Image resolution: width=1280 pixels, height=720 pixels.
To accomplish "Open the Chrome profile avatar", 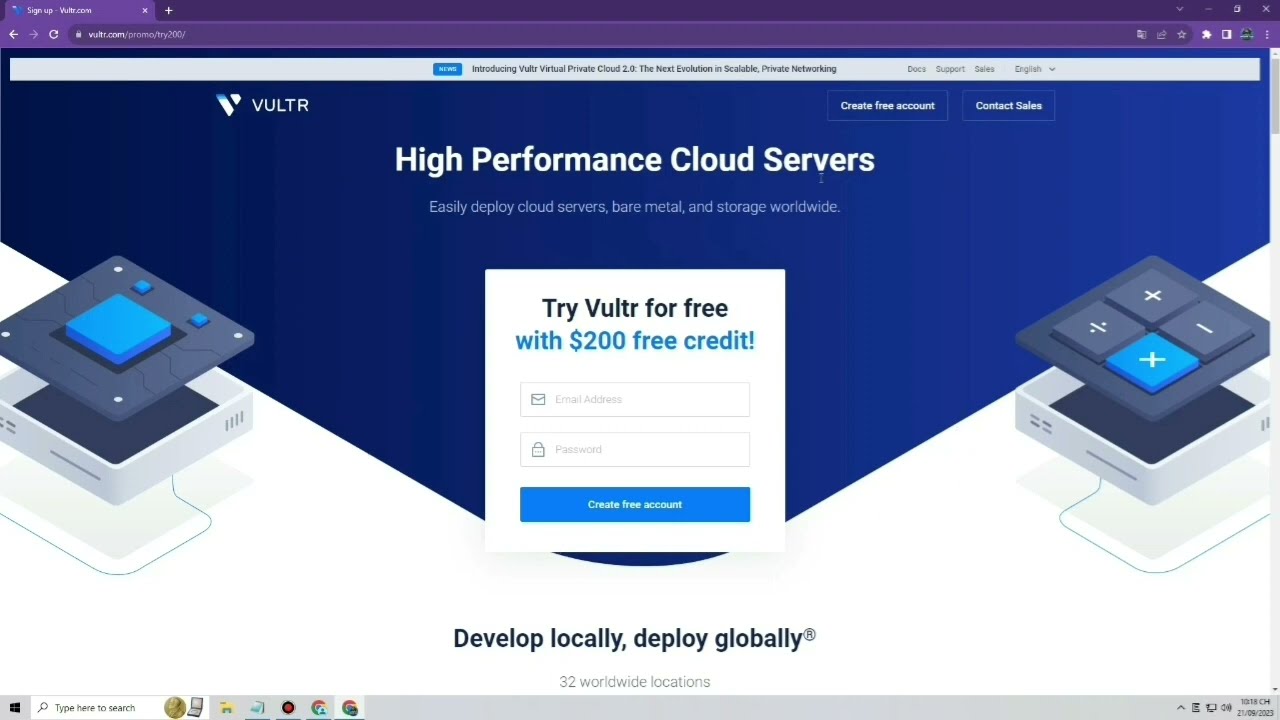I will pyautogui.click(x=1247, y=34).
